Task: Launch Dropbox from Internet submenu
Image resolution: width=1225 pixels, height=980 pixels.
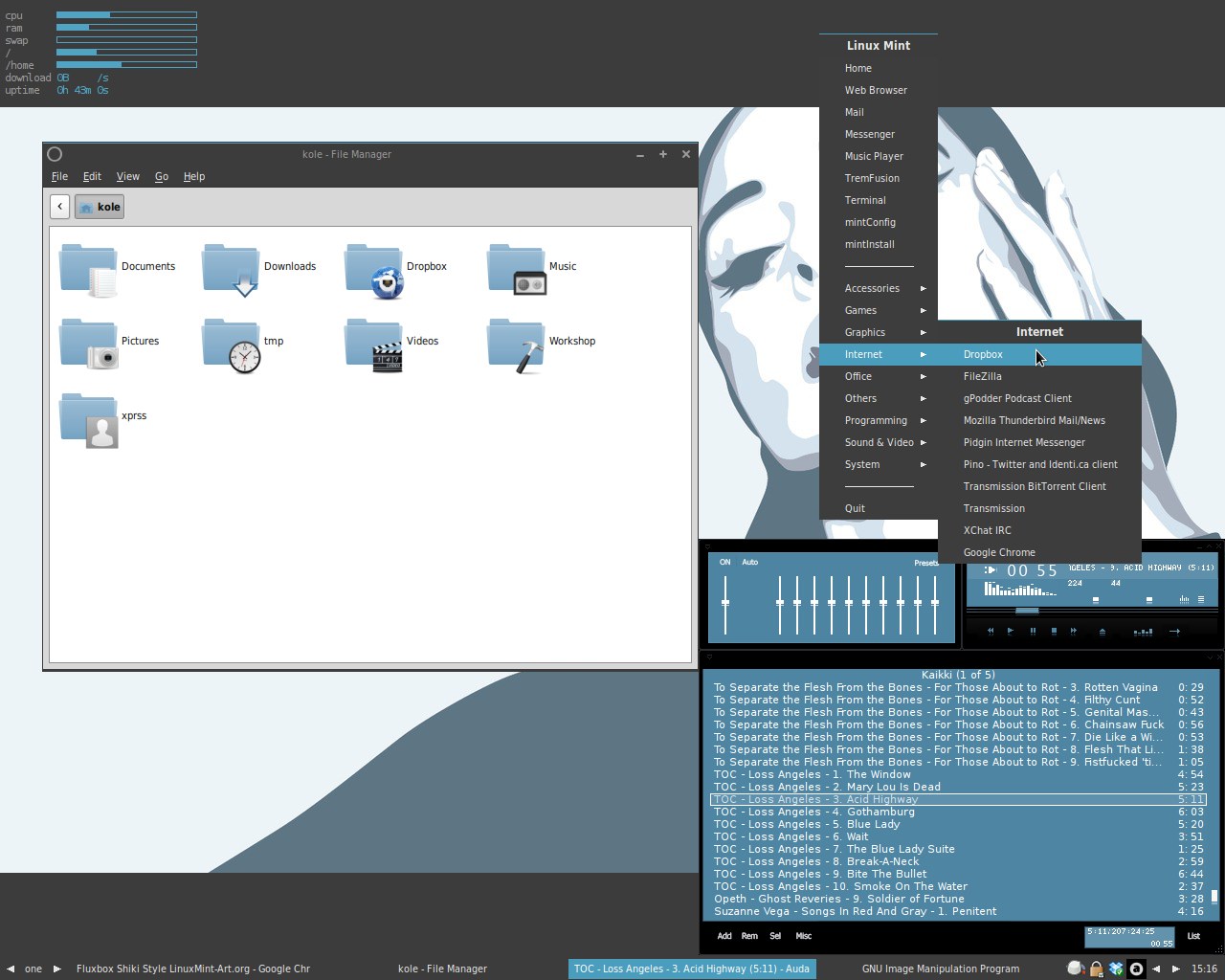Action: coord(1039,354)
